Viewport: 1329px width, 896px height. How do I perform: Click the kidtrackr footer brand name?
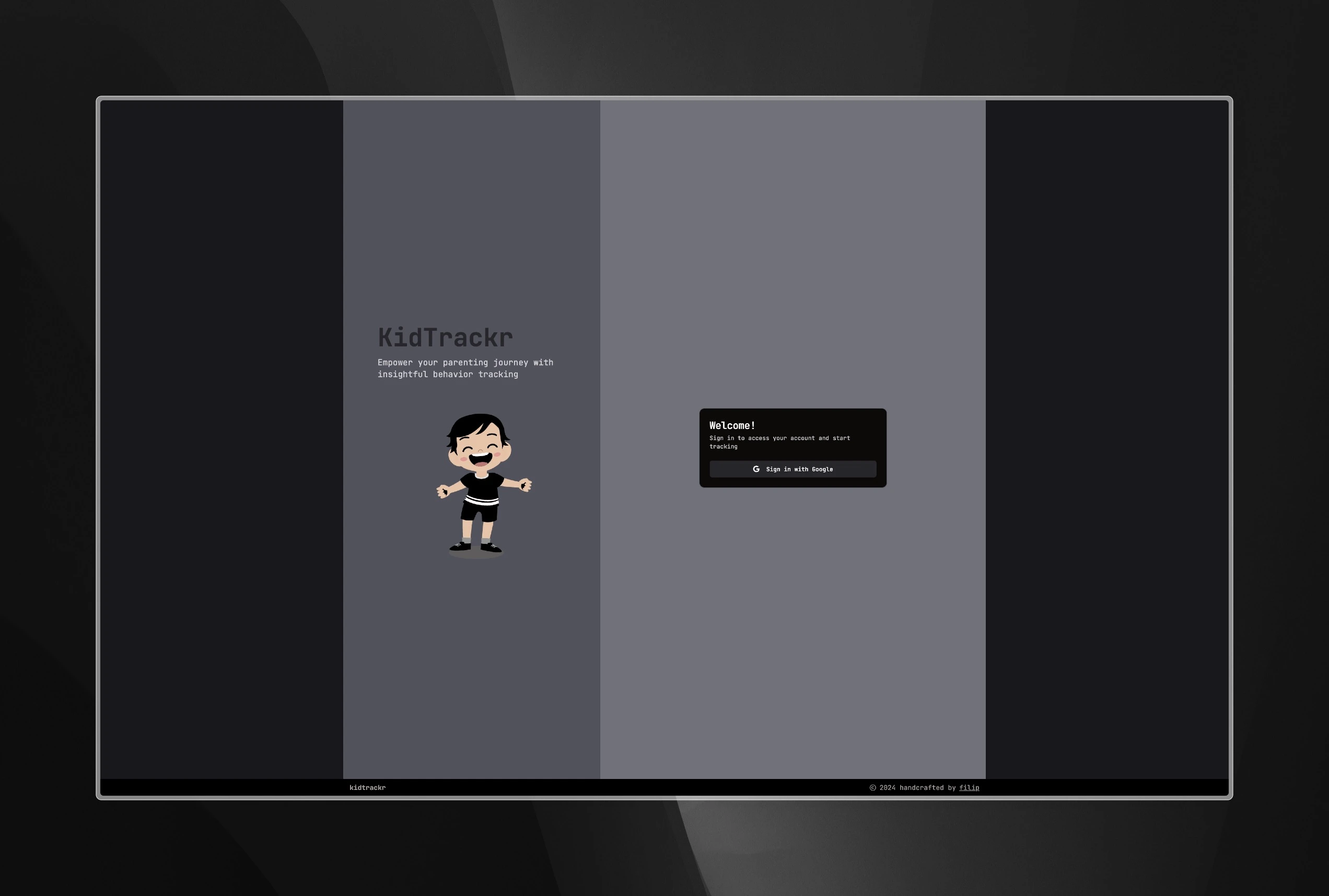click(x=367, y=787)
